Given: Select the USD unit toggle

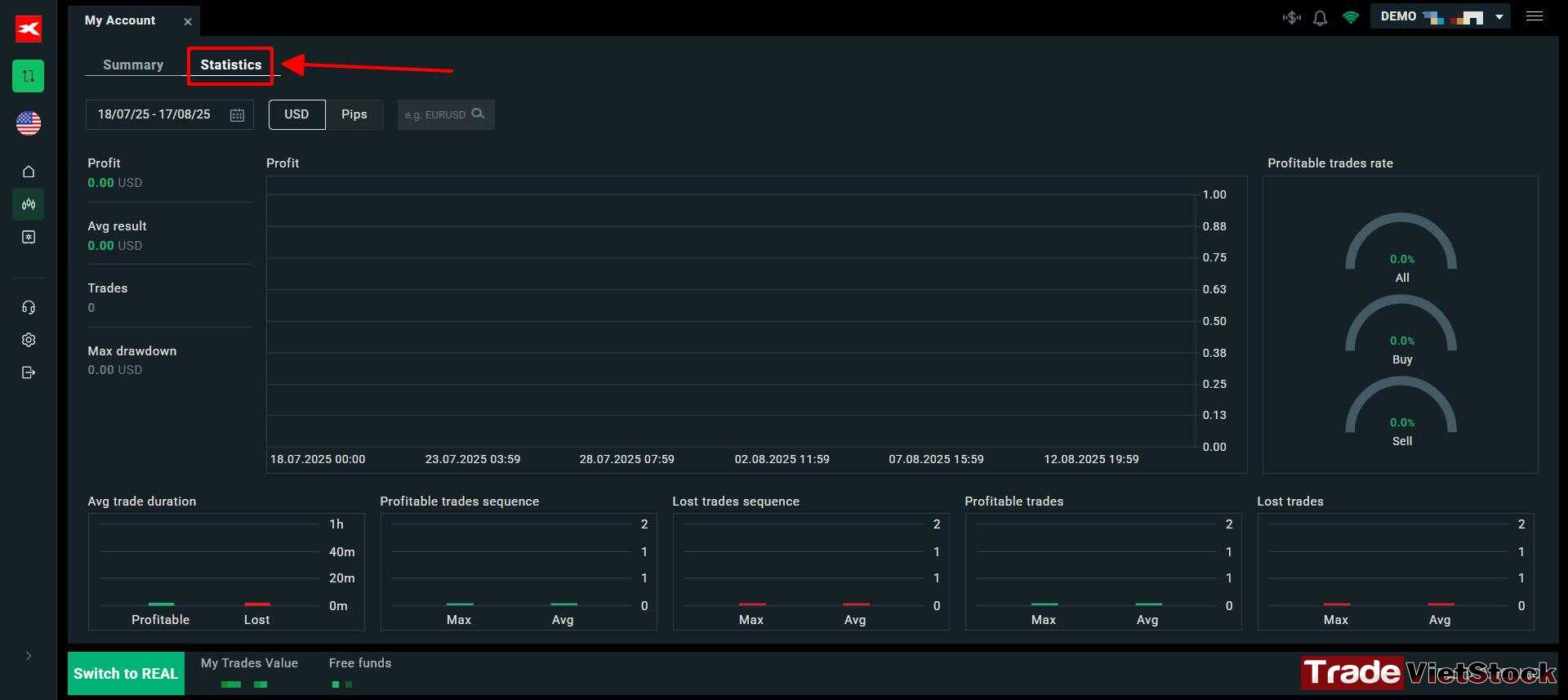Looking at the screenshot, I should pos(296,114).
